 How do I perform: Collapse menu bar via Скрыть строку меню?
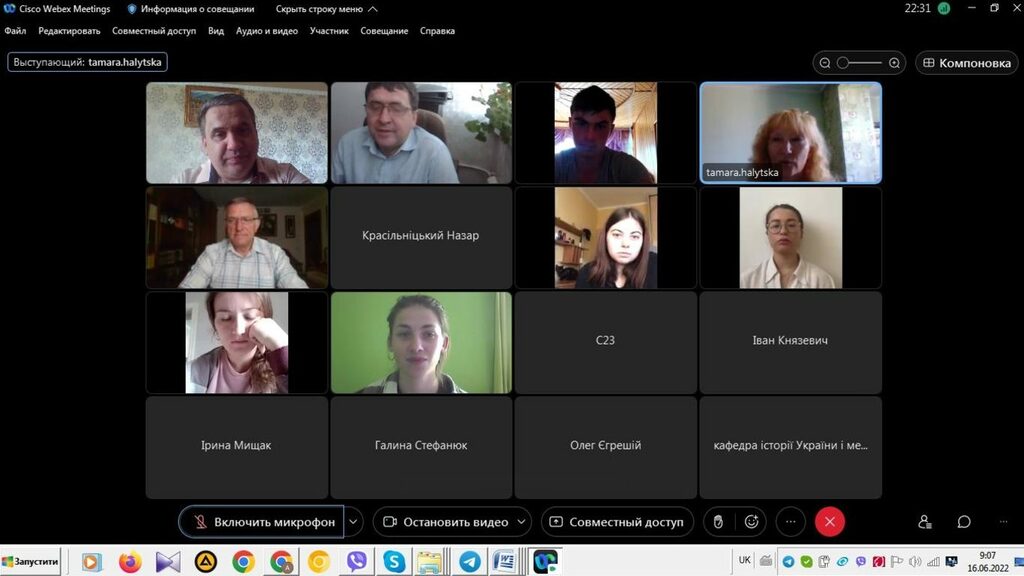(x=327, y=9)
